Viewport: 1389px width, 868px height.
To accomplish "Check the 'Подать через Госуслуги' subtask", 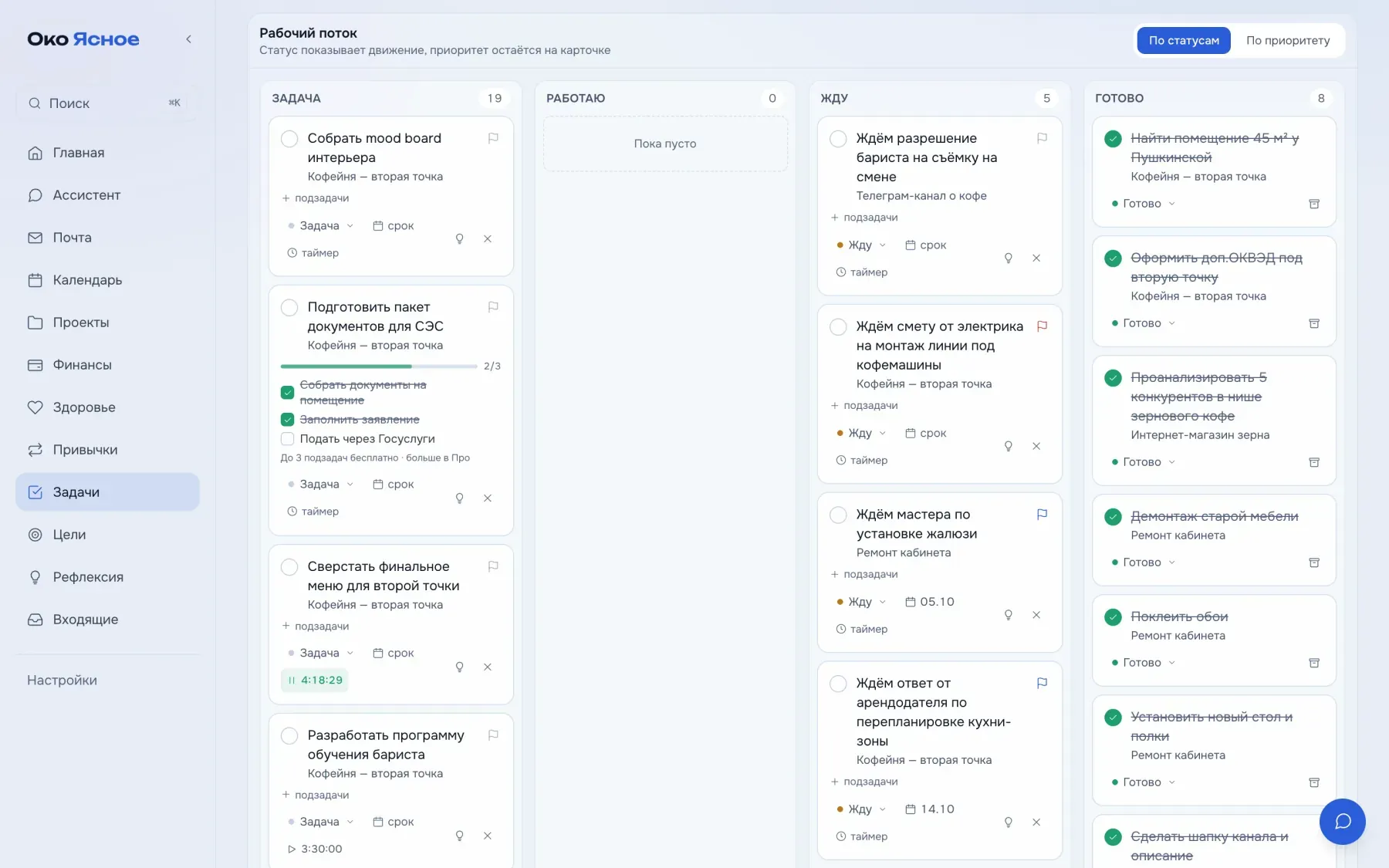I will 287,439.
